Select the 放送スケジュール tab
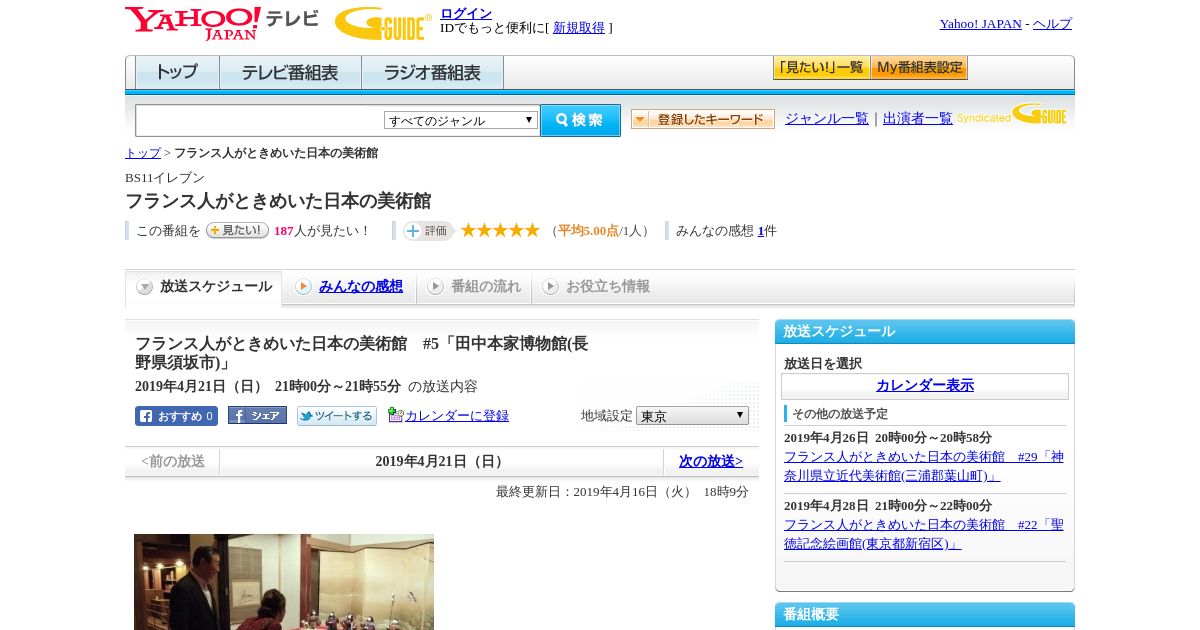 (x=204, y=287)
